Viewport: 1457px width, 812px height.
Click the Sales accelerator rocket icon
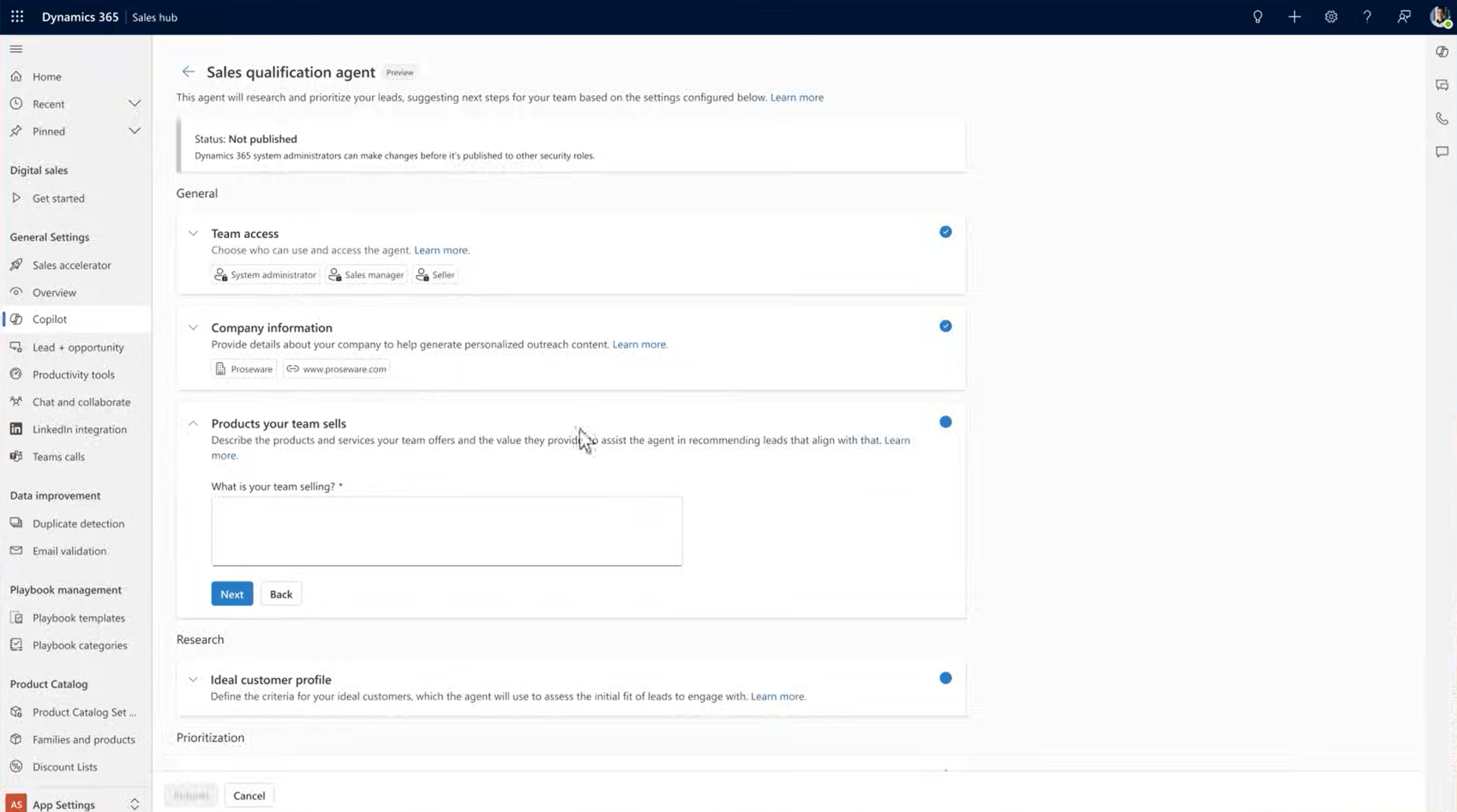(x=16, y=265)
